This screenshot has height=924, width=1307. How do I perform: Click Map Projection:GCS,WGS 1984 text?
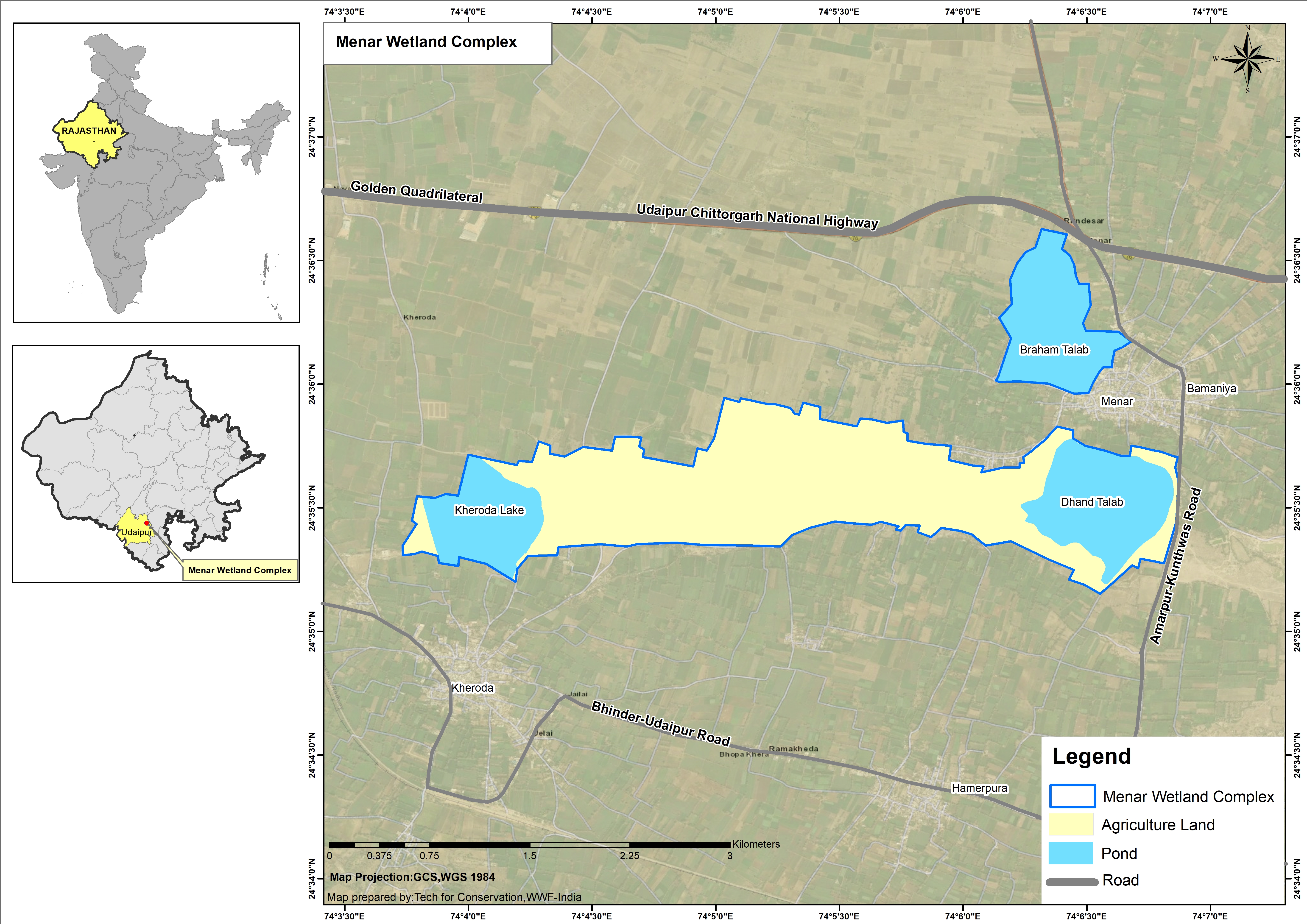click(413, 877)
